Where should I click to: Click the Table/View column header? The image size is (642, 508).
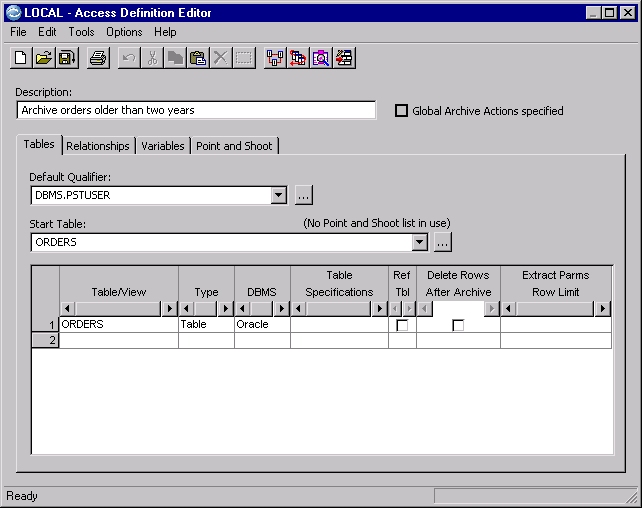point(119,284)
